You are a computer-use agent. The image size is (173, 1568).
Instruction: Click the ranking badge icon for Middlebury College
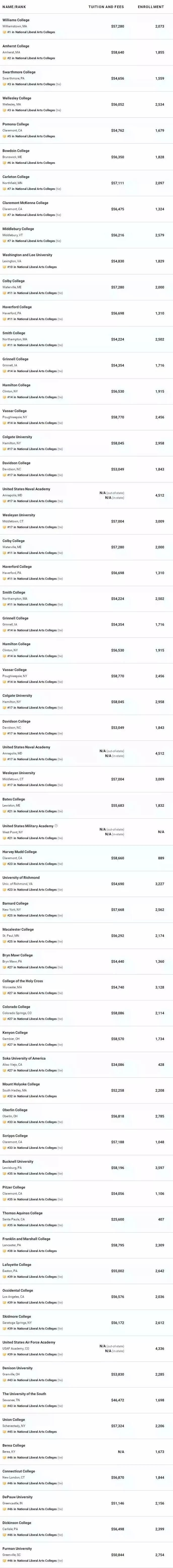pyautogui.click(x=4, y=241)
